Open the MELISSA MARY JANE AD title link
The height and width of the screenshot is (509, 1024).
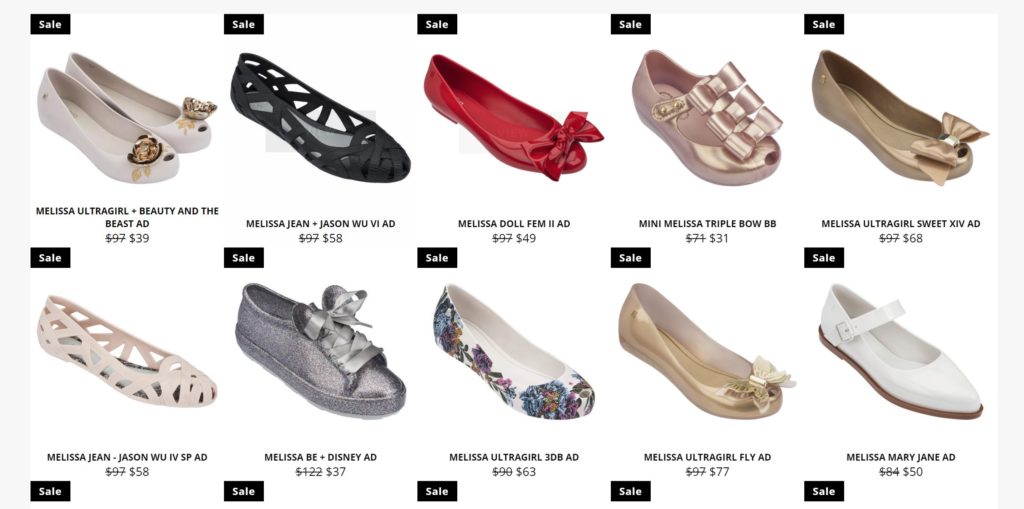(901, 457)
